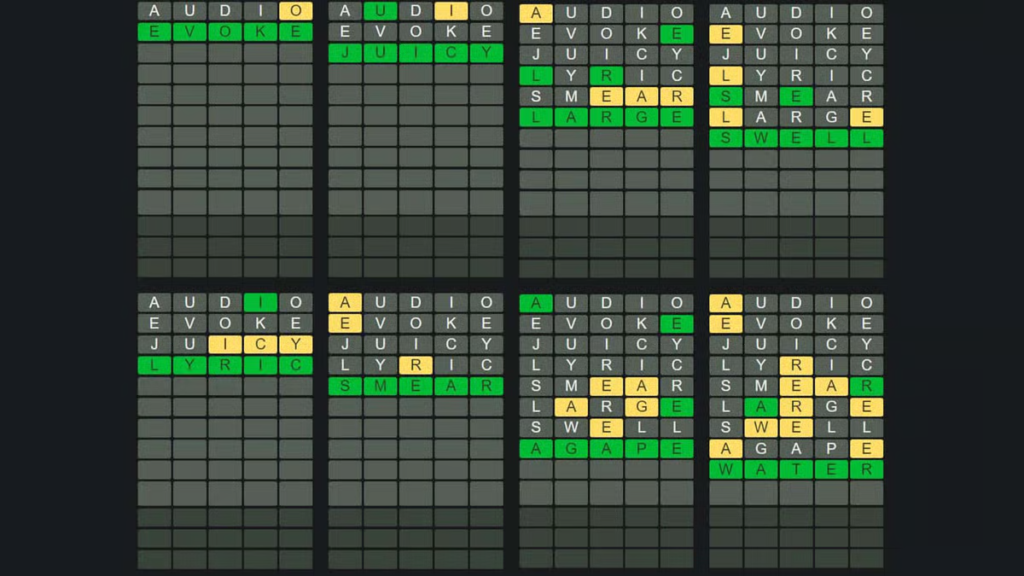This screenshot has width=1024, height=576.
Task: Click the yellow O tile in top-left board
Action: 295,11
